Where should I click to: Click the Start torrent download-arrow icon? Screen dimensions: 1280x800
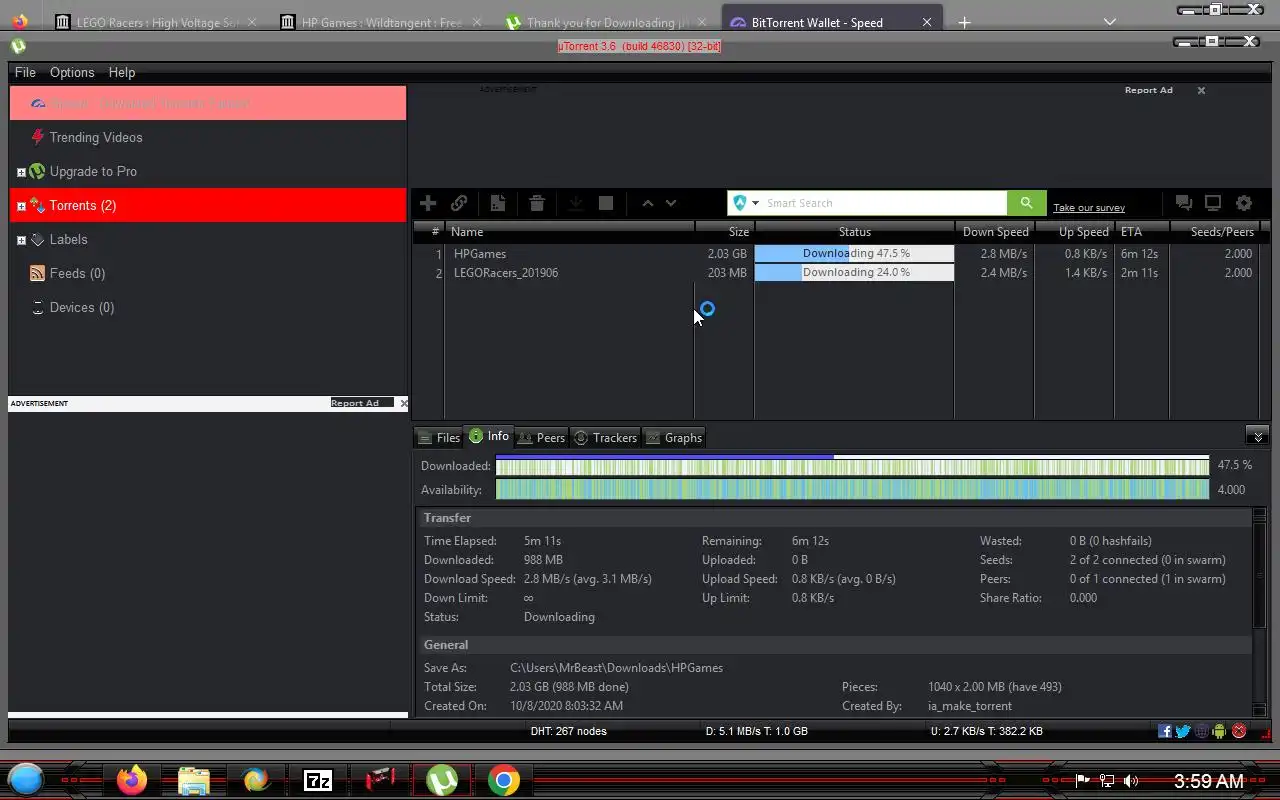(576, 203)
